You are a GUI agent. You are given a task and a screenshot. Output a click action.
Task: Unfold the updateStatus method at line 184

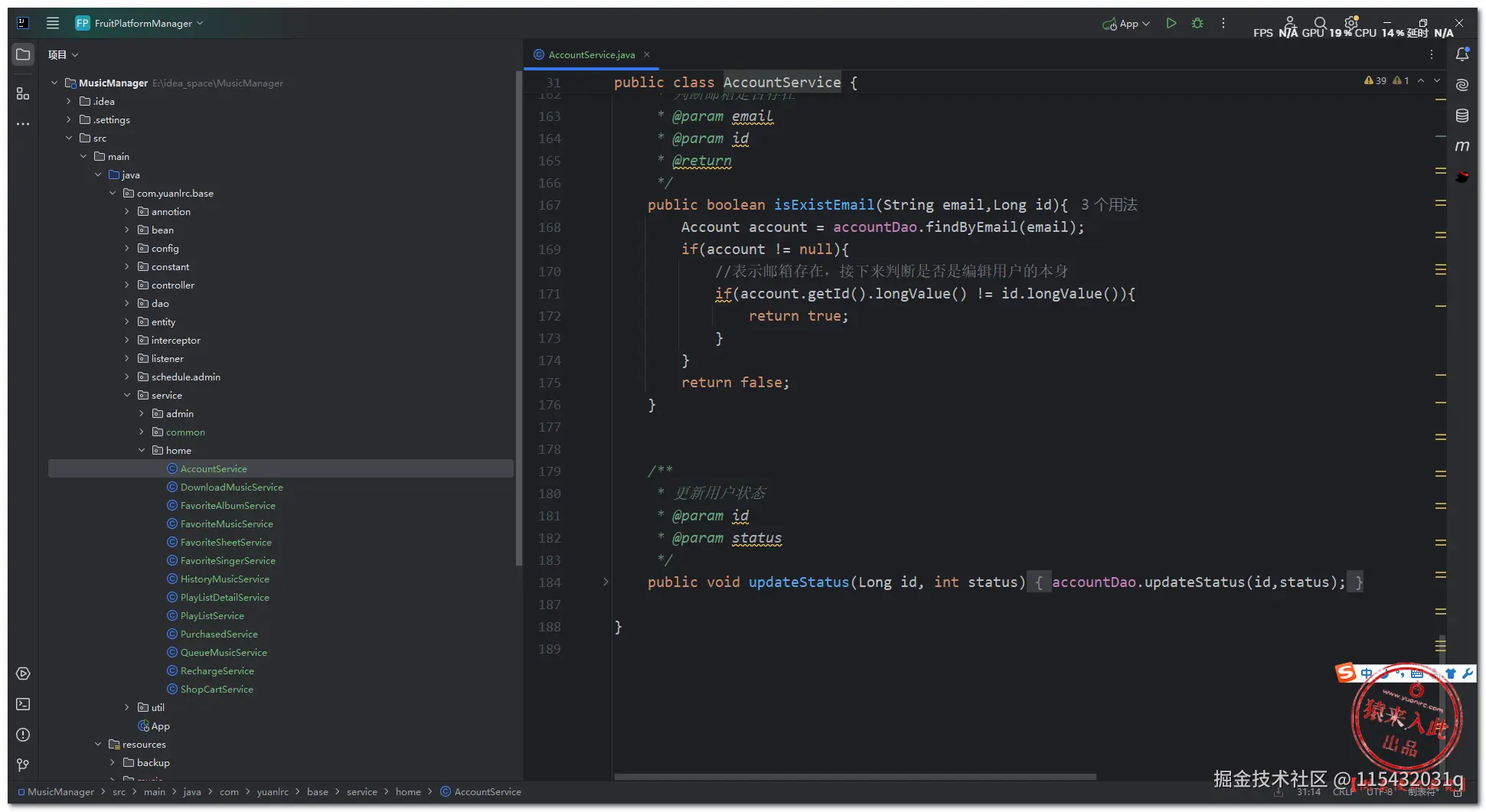tap(606, 582)
